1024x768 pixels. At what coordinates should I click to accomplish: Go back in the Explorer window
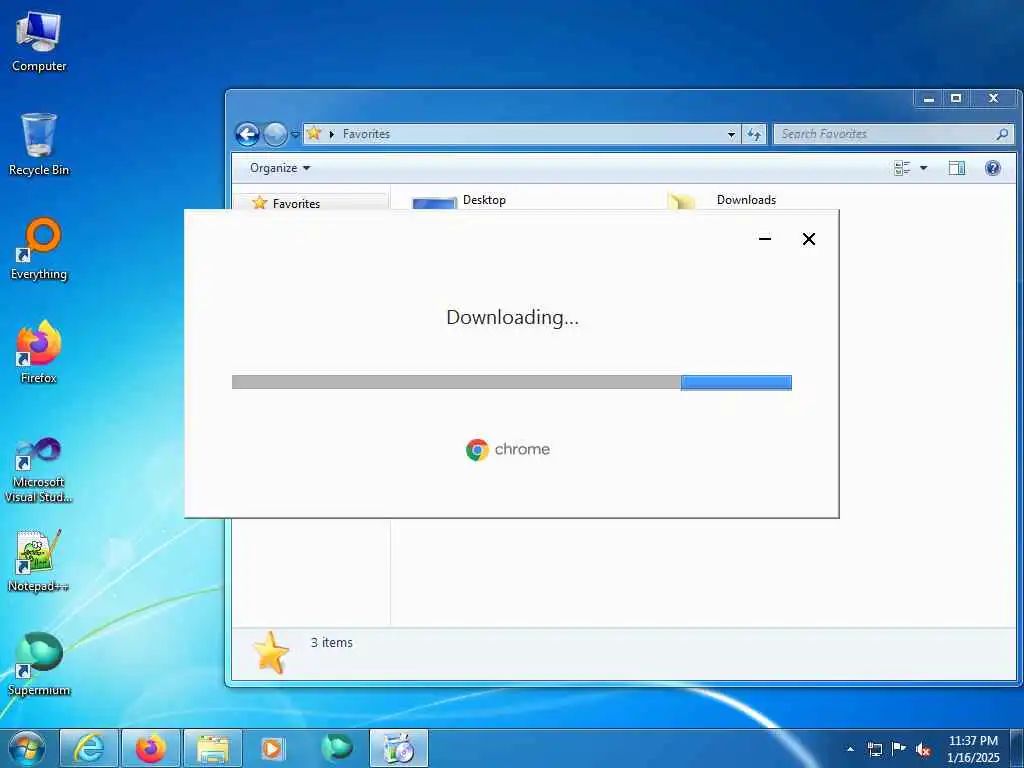[247, 135]
